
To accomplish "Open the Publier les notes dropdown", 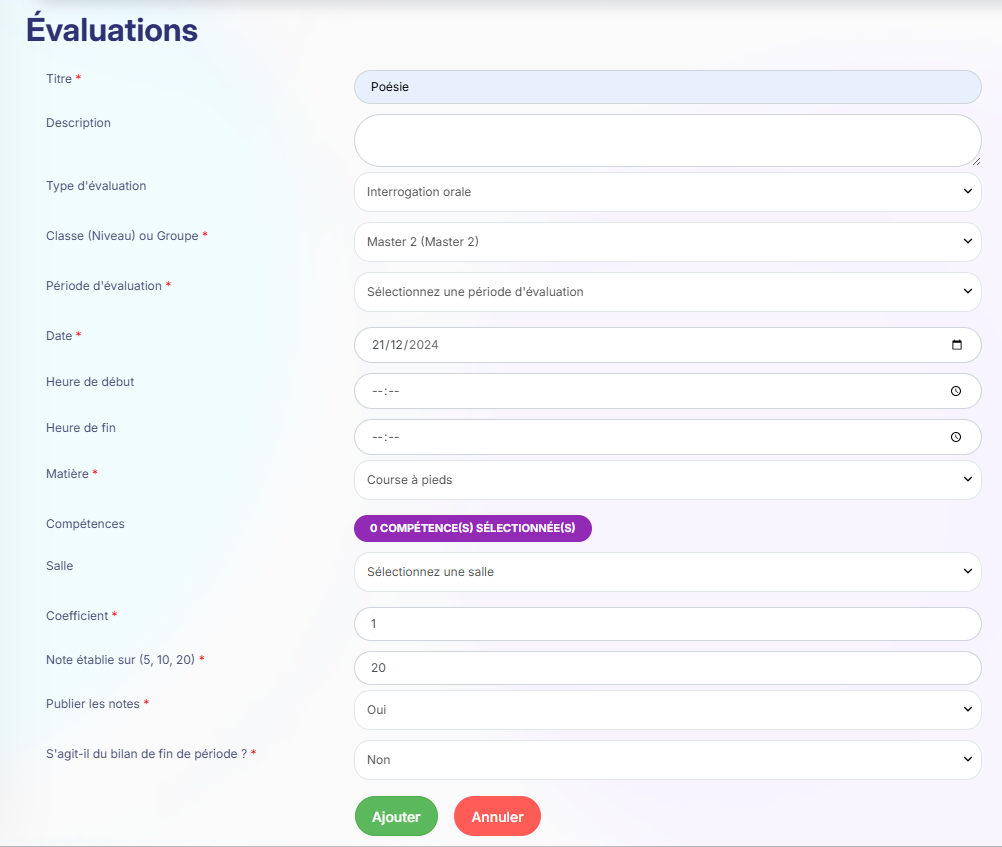I will (667, 710).
